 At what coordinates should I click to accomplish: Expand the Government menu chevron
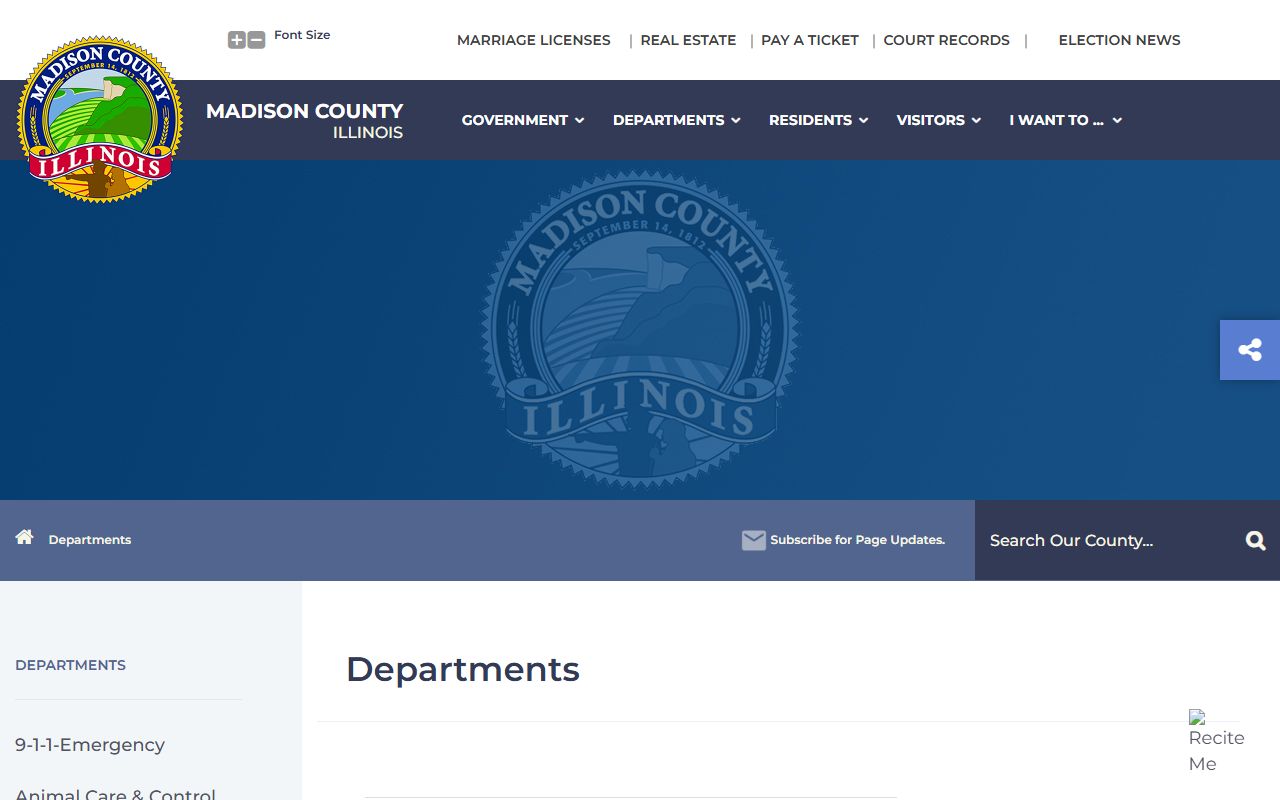(579, 120)
